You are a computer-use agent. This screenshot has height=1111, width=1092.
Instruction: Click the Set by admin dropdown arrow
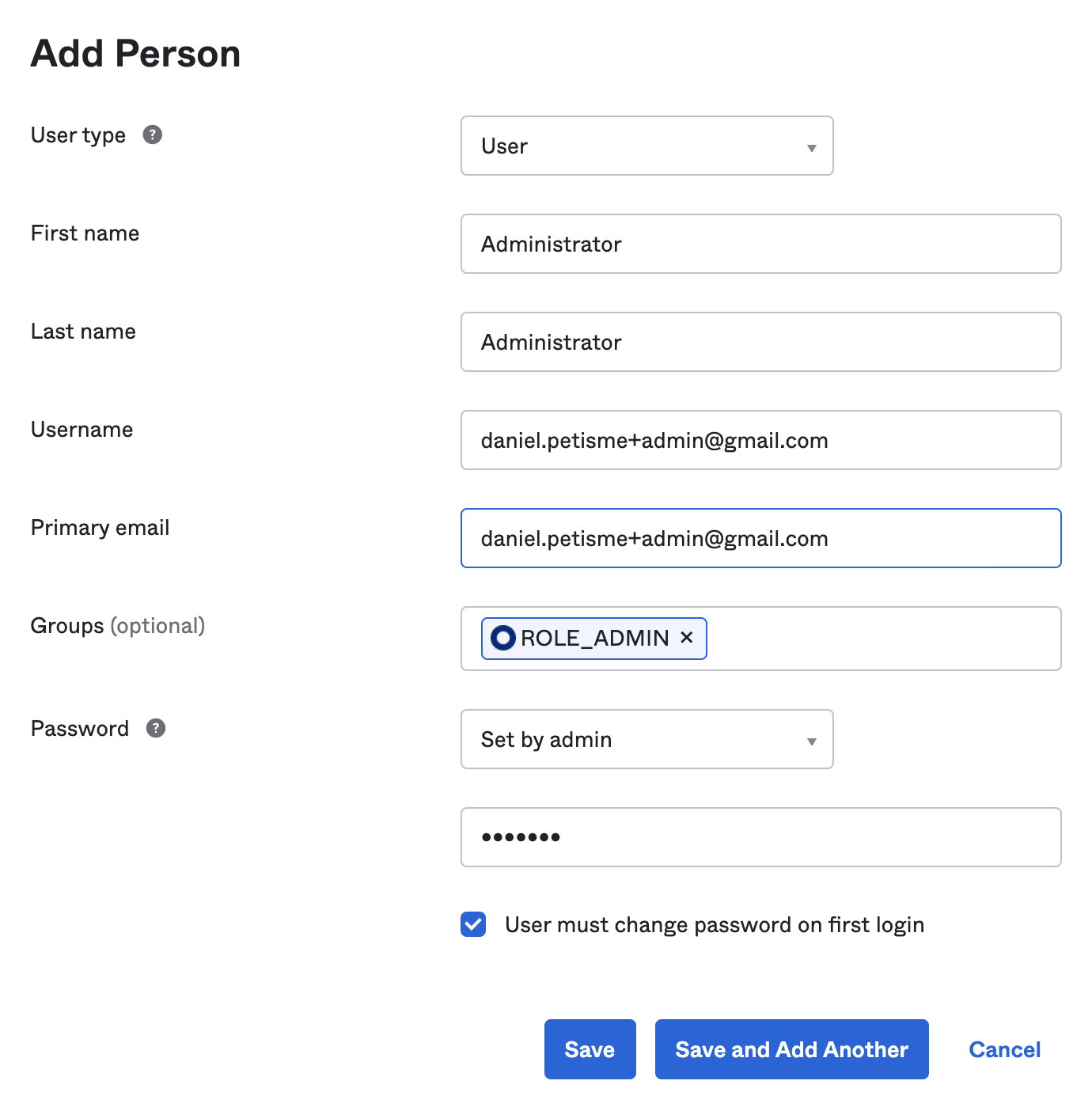[811, 741]
